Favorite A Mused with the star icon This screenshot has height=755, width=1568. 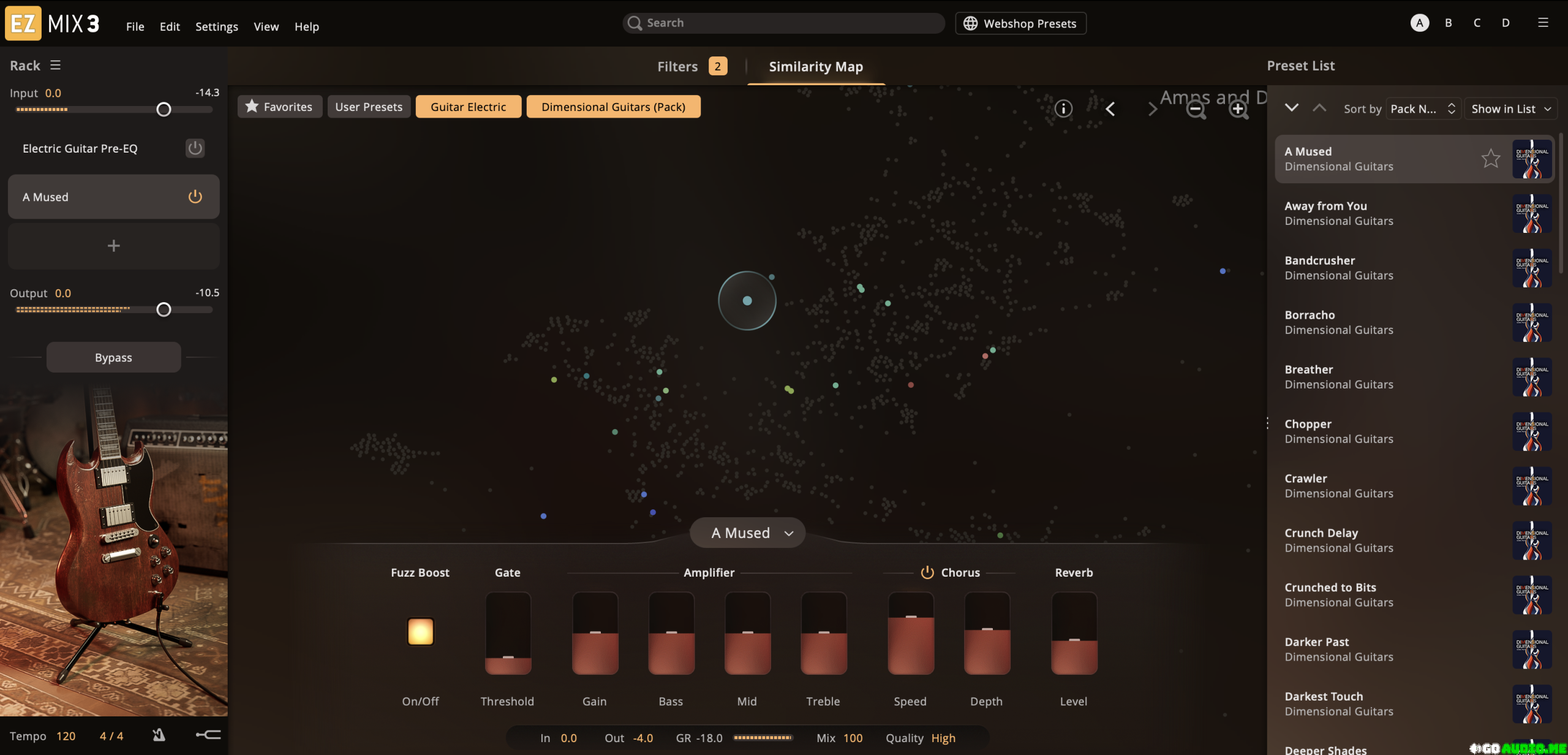click(x=1490, y=159)
